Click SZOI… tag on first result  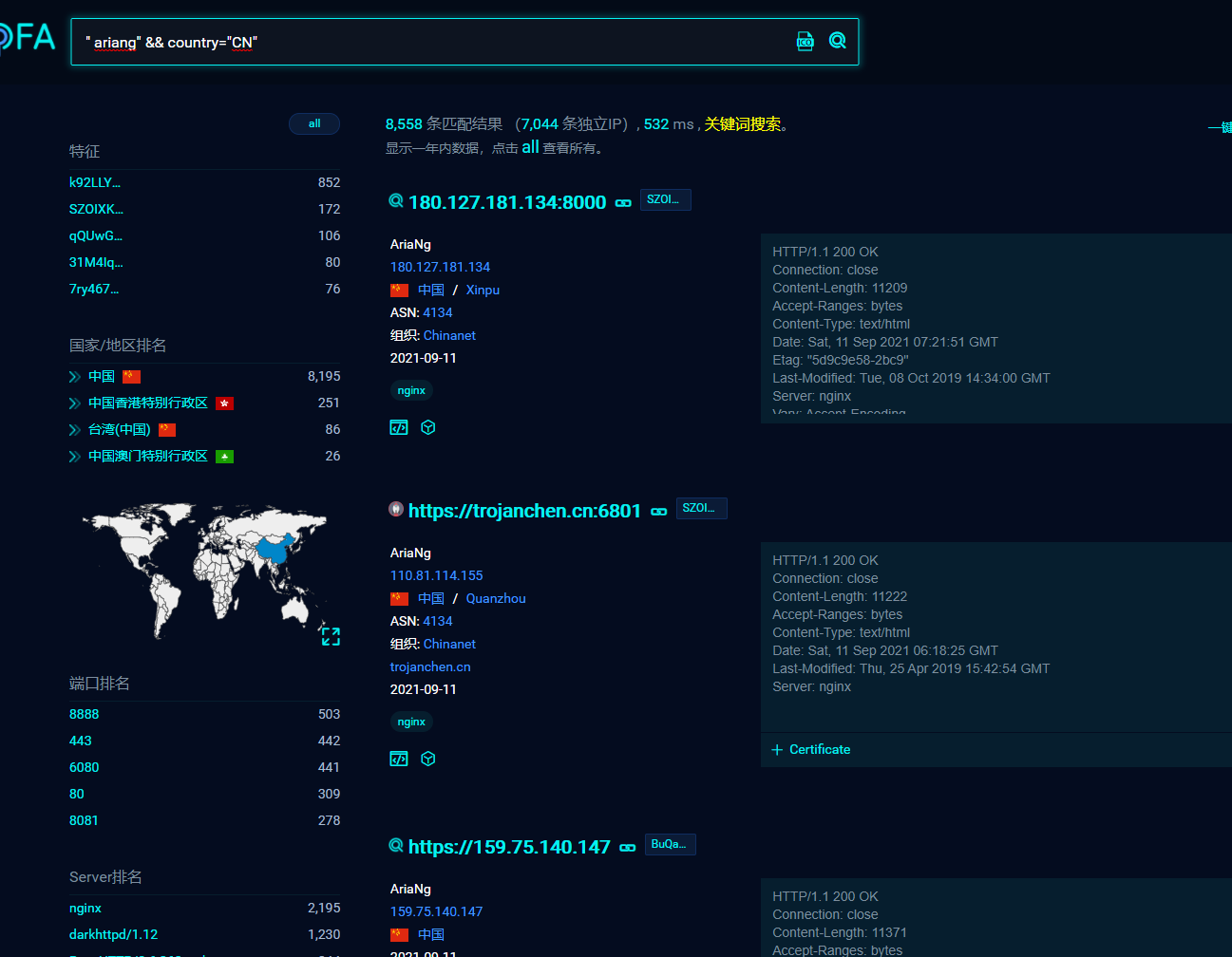point(665,199)
